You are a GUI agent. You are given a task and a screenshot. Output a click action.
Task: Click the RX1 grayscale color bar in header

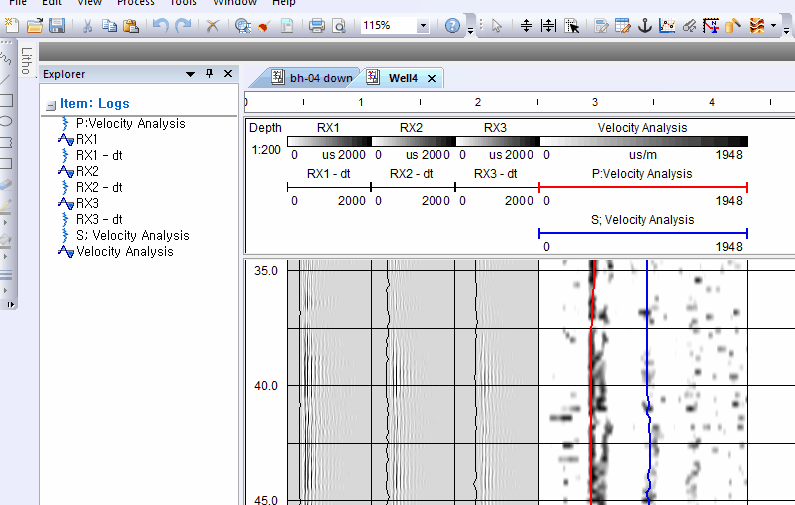click(x=329, y=141)
